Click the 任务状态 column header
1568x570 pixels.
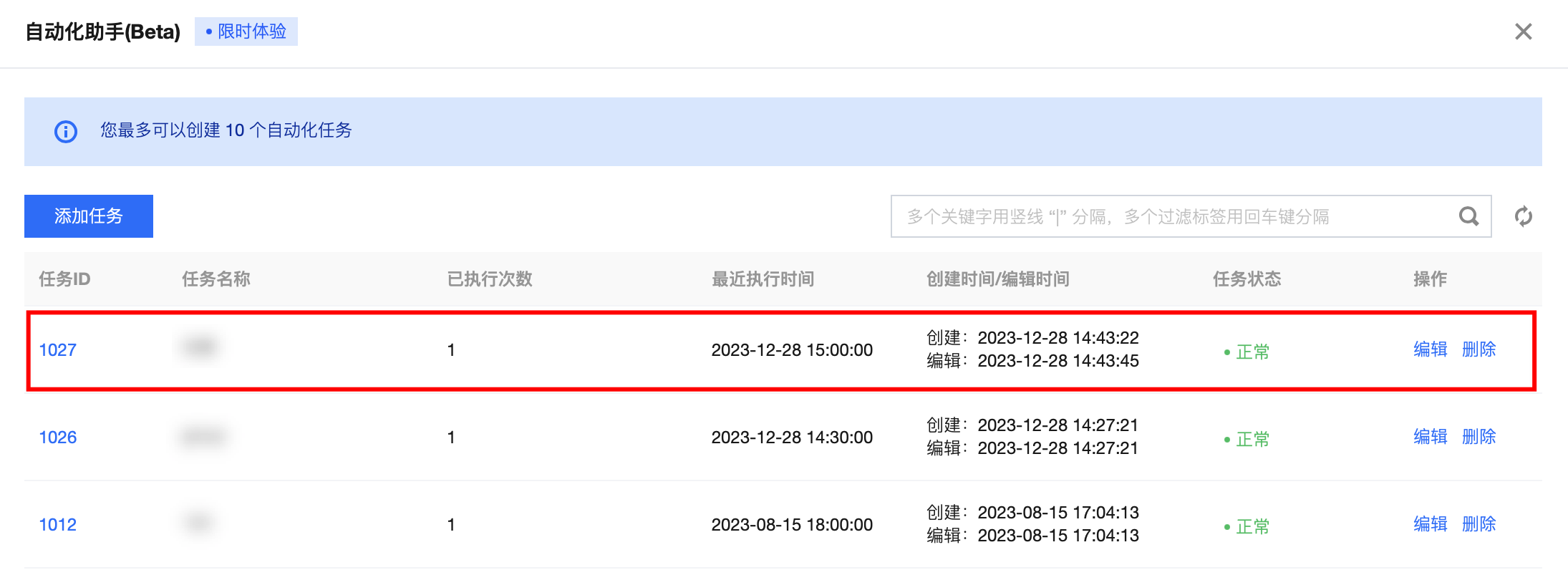(1247, 279)
